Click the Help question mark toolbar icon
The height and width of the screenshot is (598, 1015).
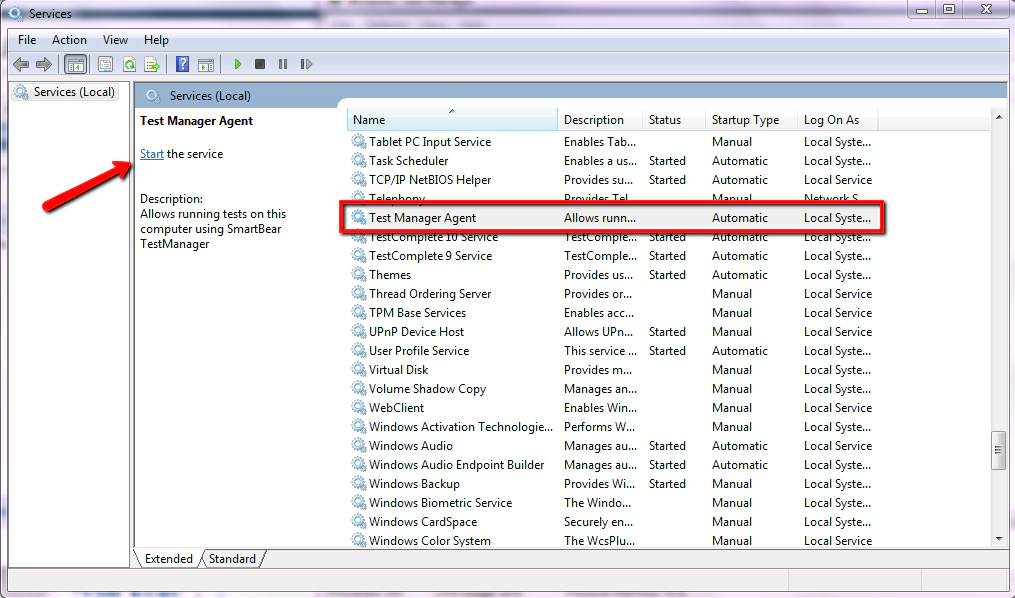pos(182,64)
